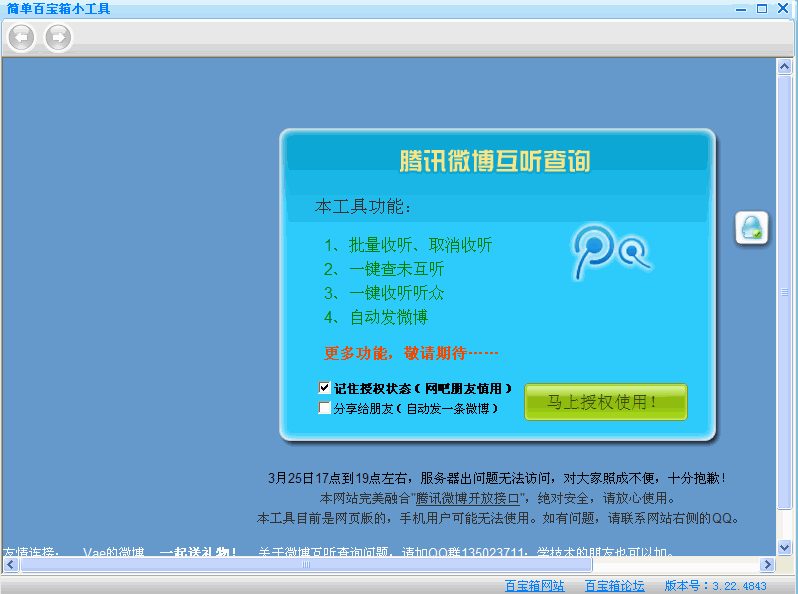Click feature line 一键收听听众

(x=384, y=293)
